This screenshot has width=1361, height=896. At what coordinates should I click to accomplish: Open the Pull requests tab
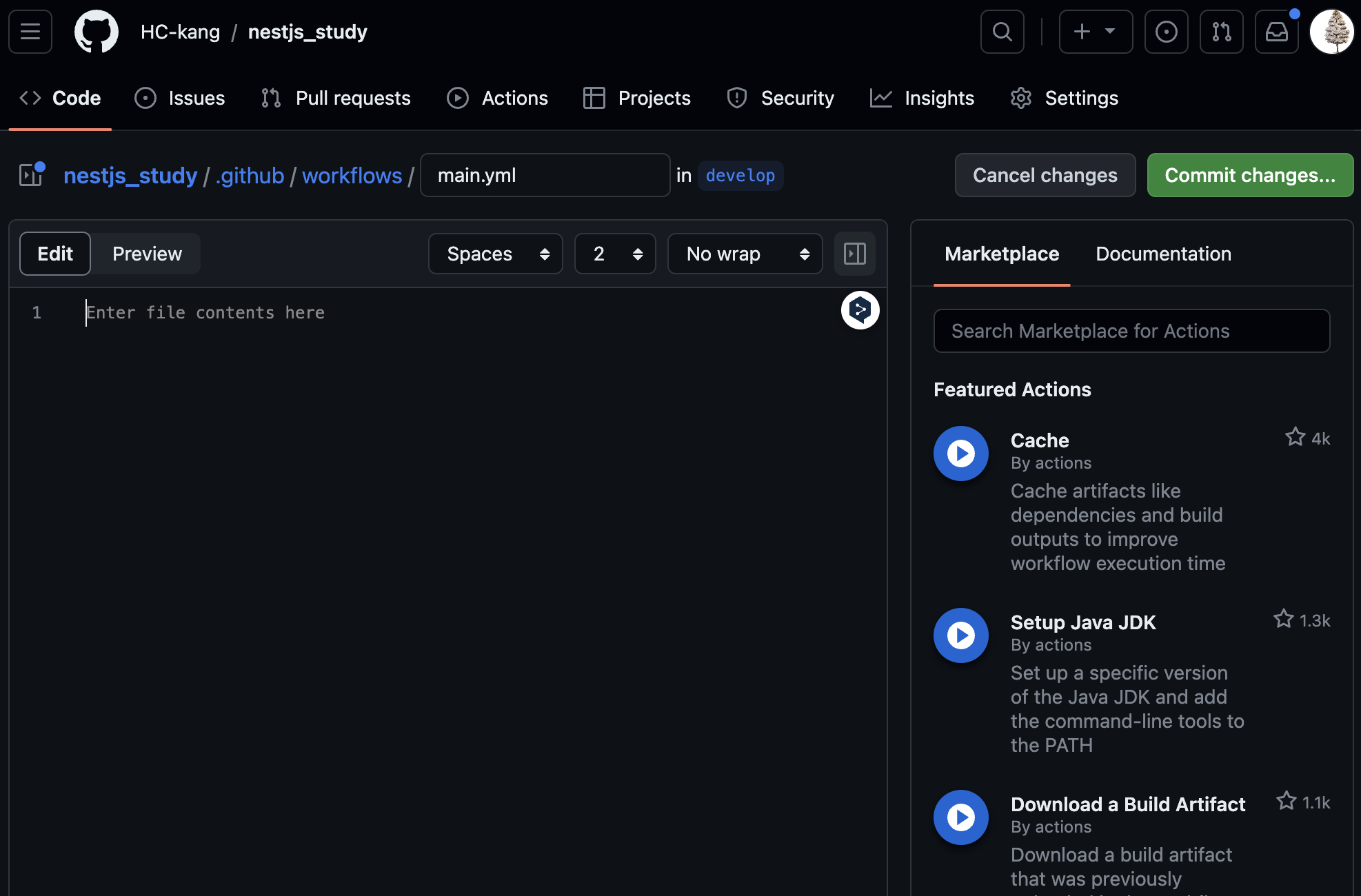click(336, 98)
